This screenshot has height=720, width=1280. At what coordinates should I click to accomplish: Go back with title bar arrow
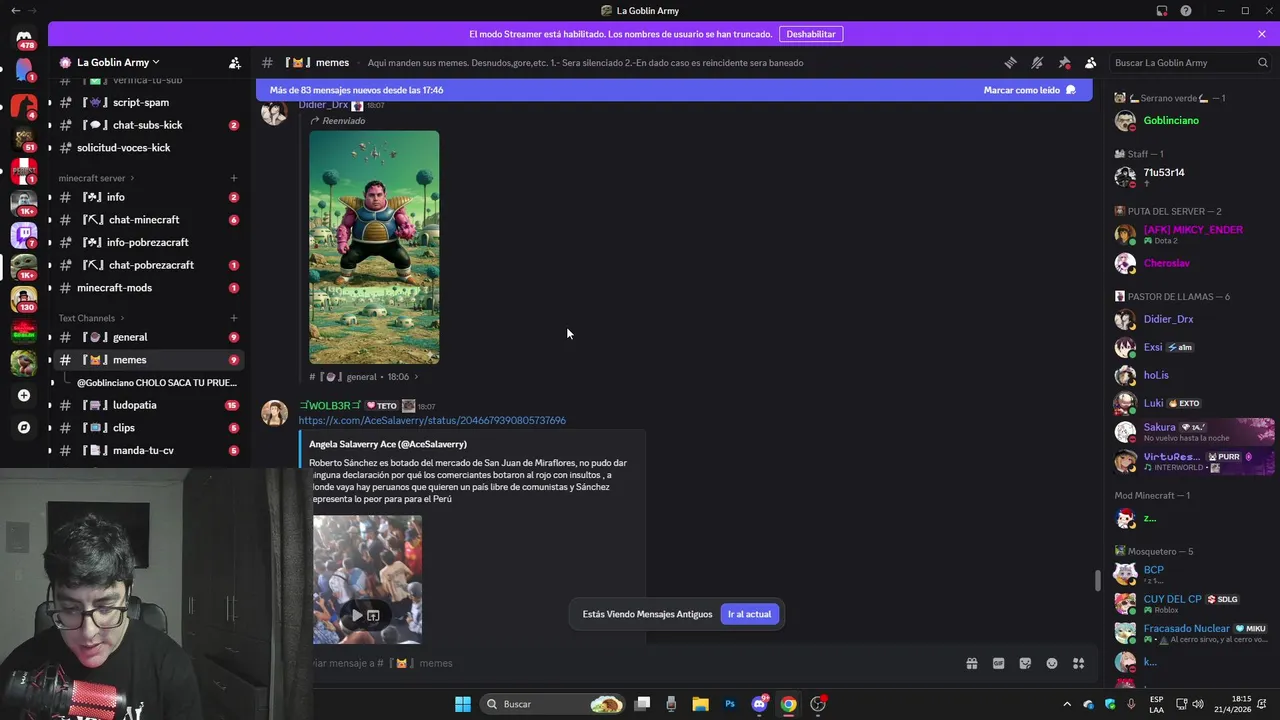(x=14, y=11)
